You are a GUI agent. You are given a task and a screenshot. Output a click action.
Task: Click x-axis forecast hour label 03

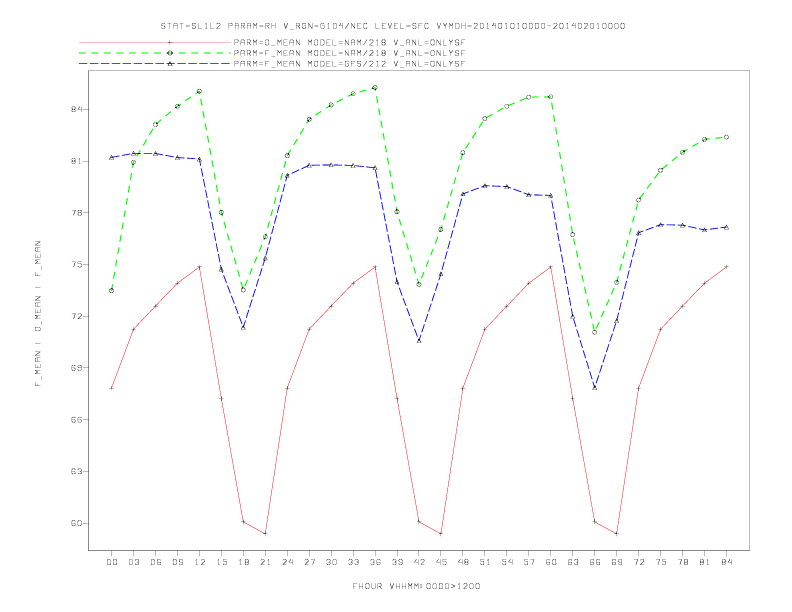pyautogui.click(x=133, y=562)
